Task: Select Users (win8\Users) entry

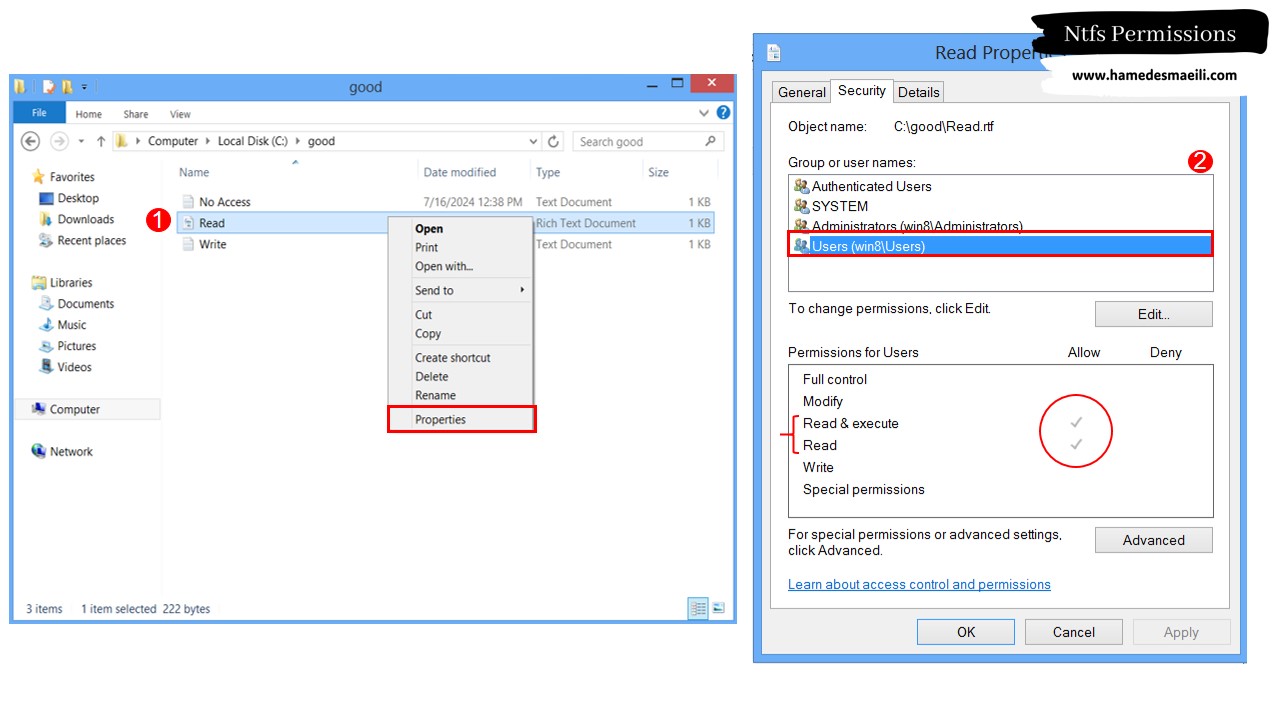Action: click(1000, 245)
